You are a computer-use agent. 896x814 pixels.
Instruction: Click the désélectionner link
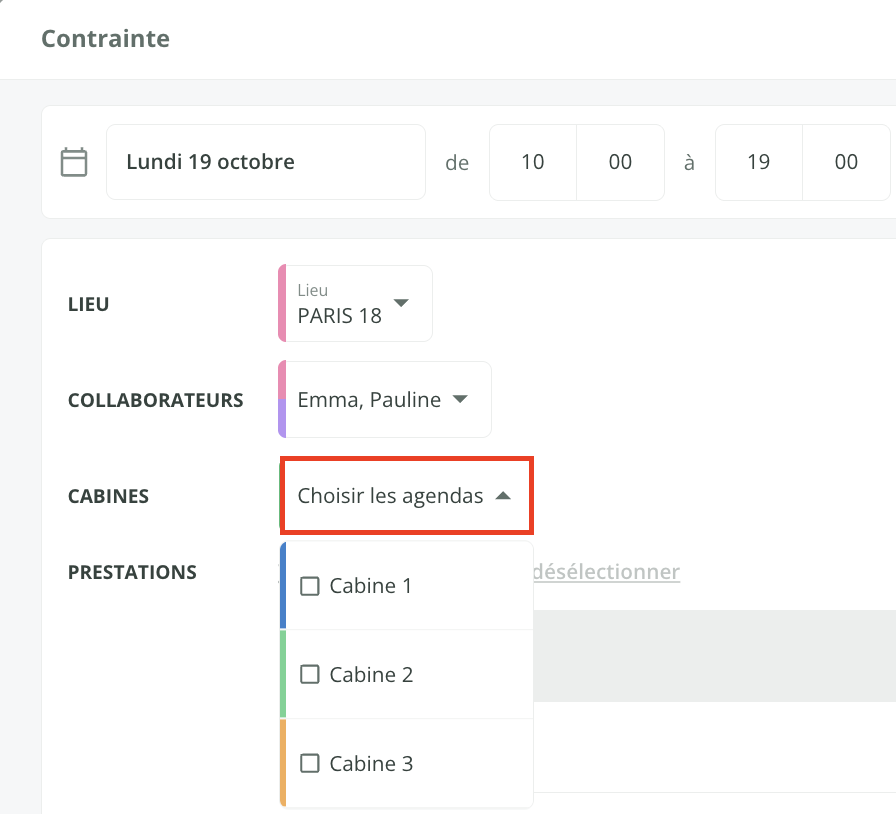point(606,572)
